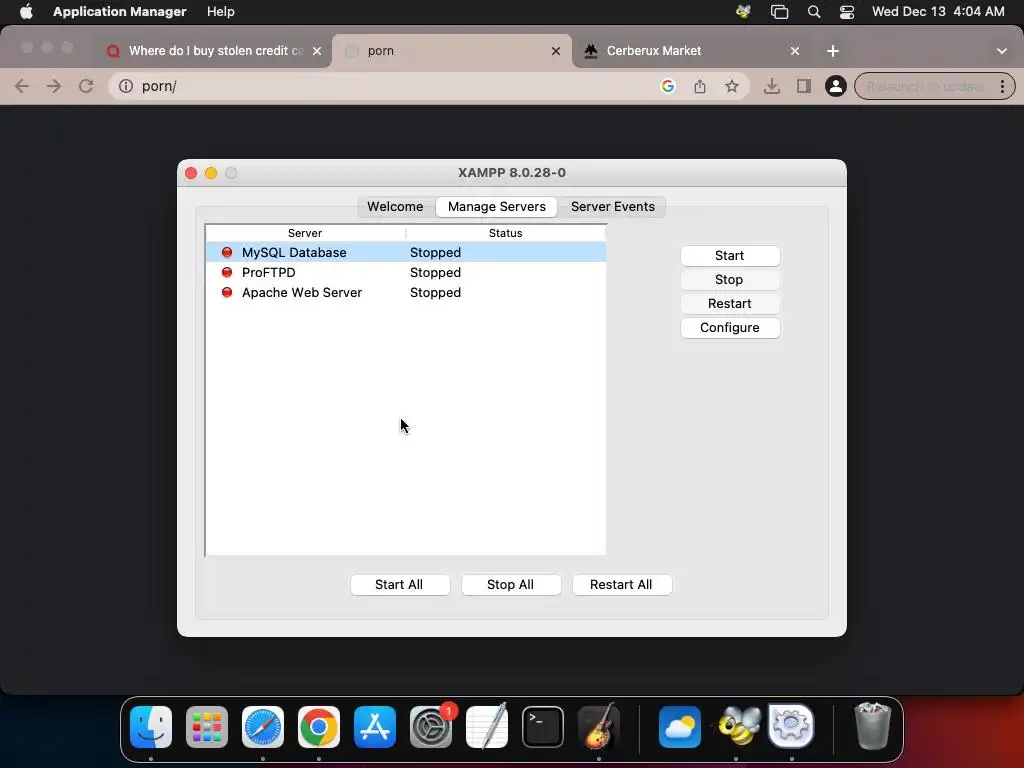Image resolution: width=1024 pixels, height=768 pixels.
Task: Click the bee icon in menu bar
Action: click(x=743, y=11)
